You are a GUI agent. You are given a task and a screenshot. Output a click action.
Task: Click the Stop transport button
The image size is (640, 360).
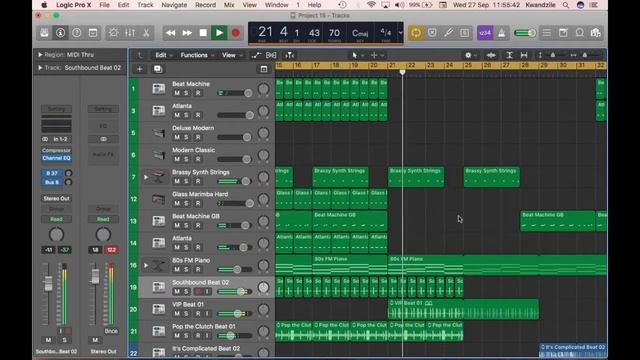click(203, 33)
